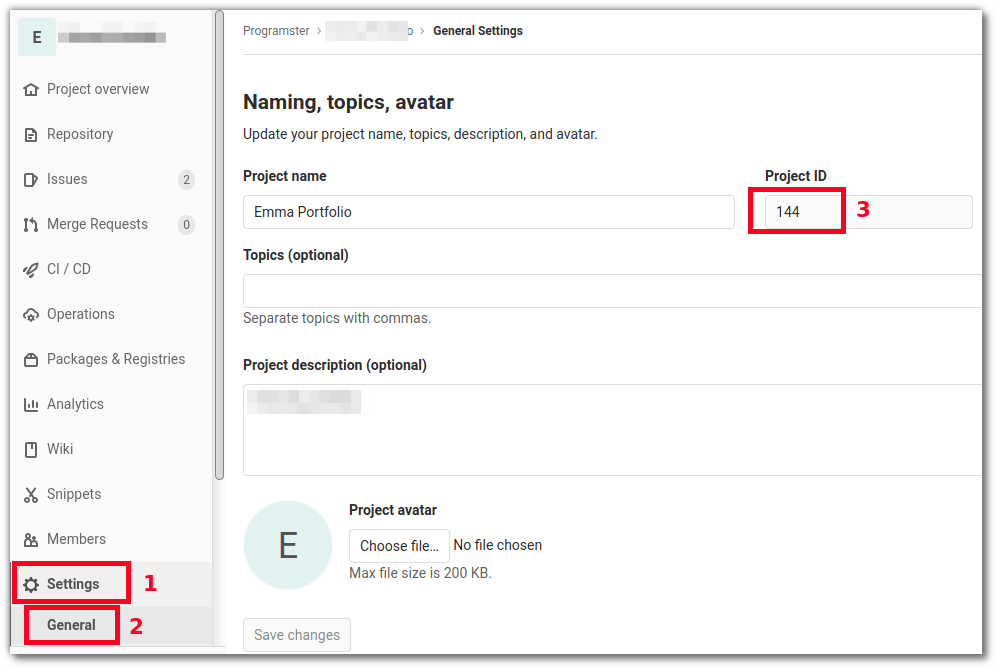The width and height of the screenshot is (998, 670).
Task: Open the Snippets section
Action: pyautogui.click(x=74, y=494)
